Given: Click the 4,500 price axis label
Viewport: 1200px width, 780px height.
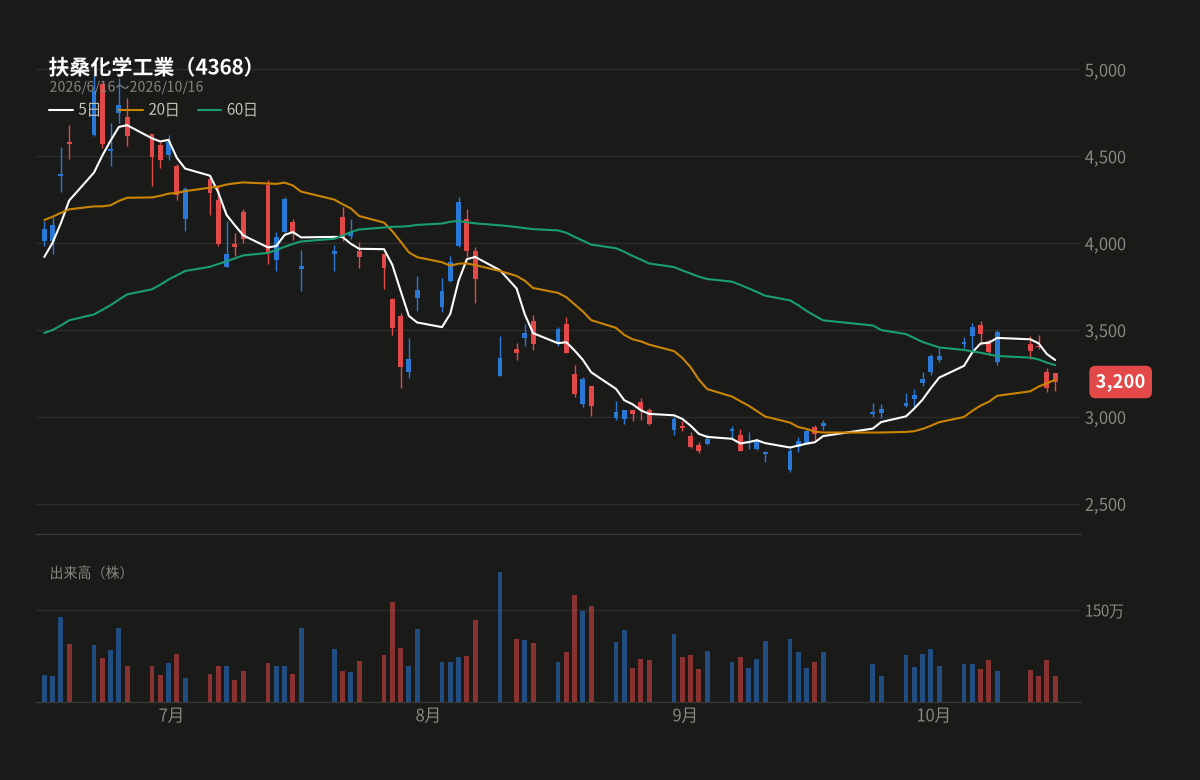Looking at the screenshot, I should click(x=1105, y=157).
